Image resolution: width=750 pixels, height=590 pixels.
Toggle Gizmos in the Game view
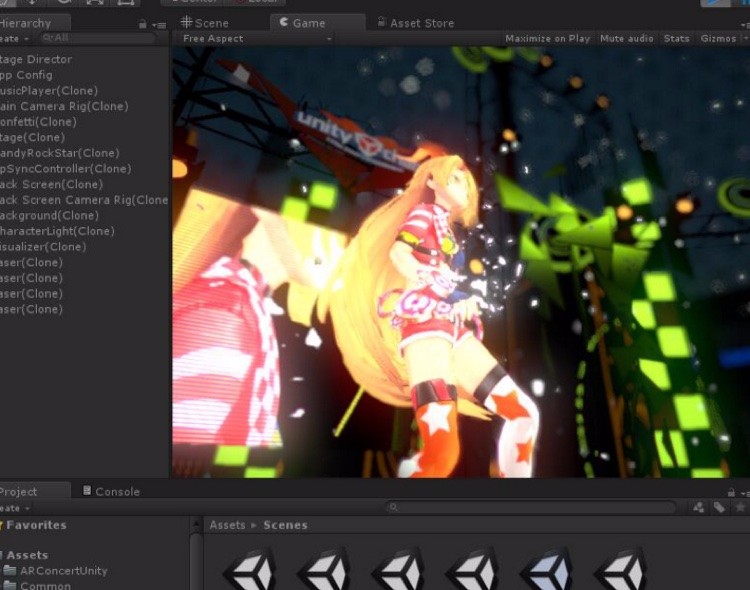point(718,39)
